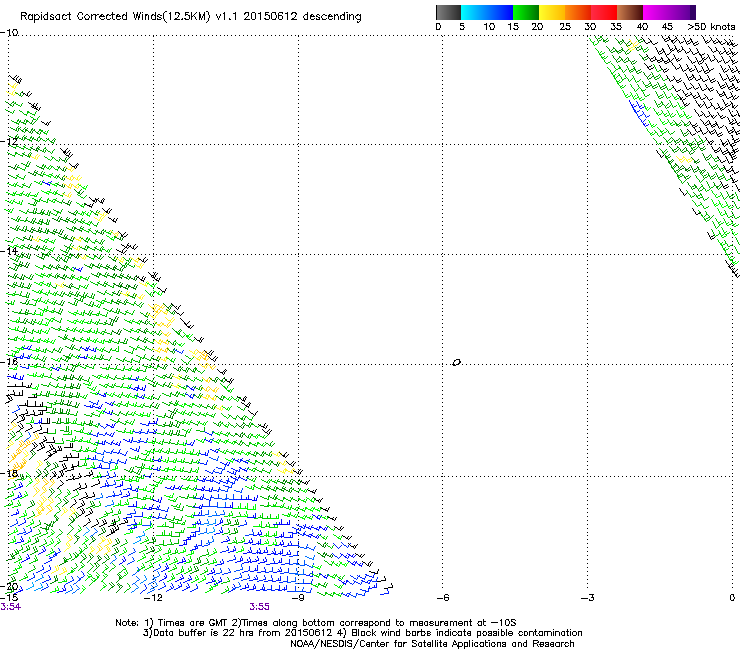The height and width of the screenshot is (650, 740).
Task: Click the yellow 20-25 knots legend swatch
Action: 552,12
